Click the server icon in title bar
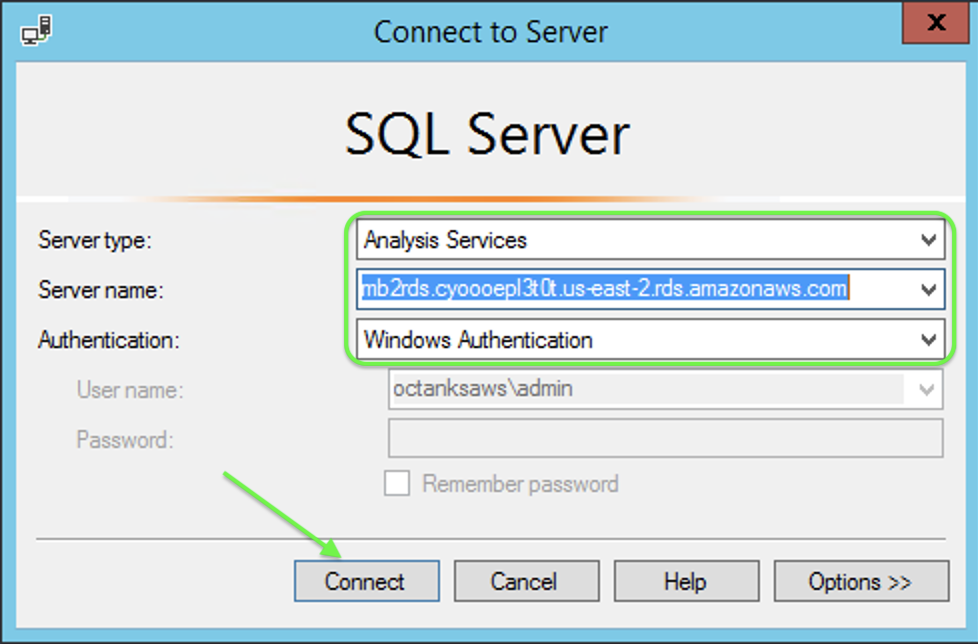 (x=36, y=30)
